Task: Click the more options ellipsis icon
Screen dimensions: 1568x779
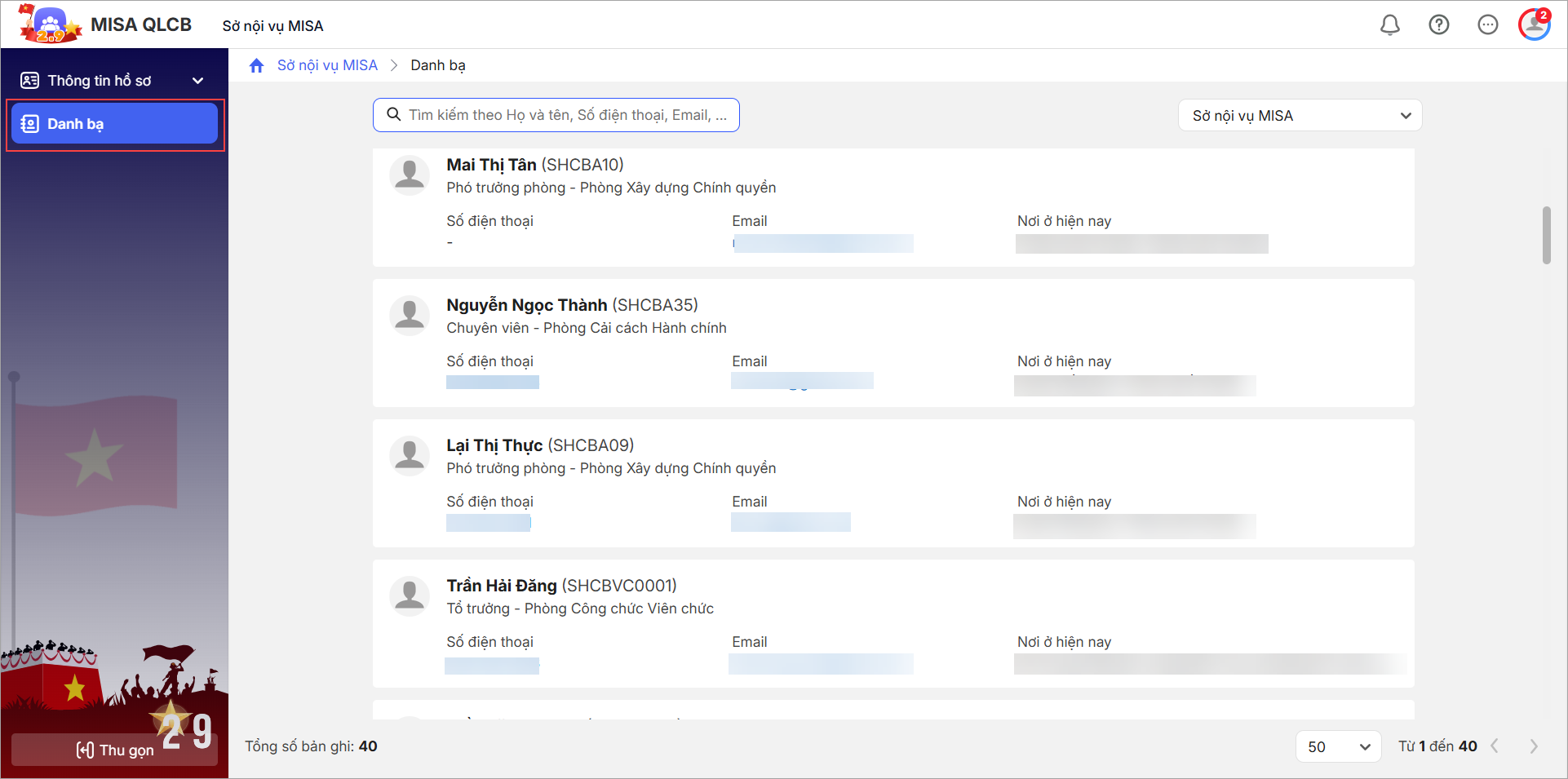Action: pyautogui.click(x=1487, y=25)
